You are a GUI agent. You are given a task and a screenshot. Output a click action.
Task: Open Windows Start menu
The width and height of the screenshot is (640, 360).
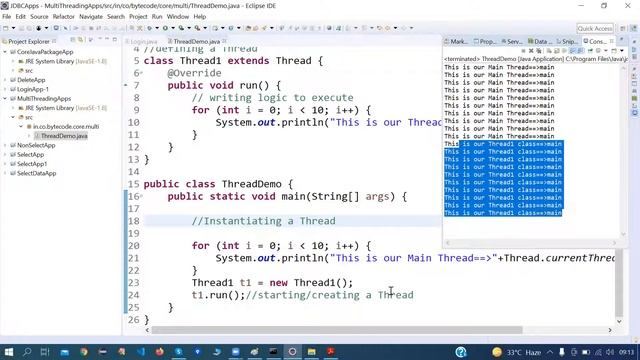[8, 352]
